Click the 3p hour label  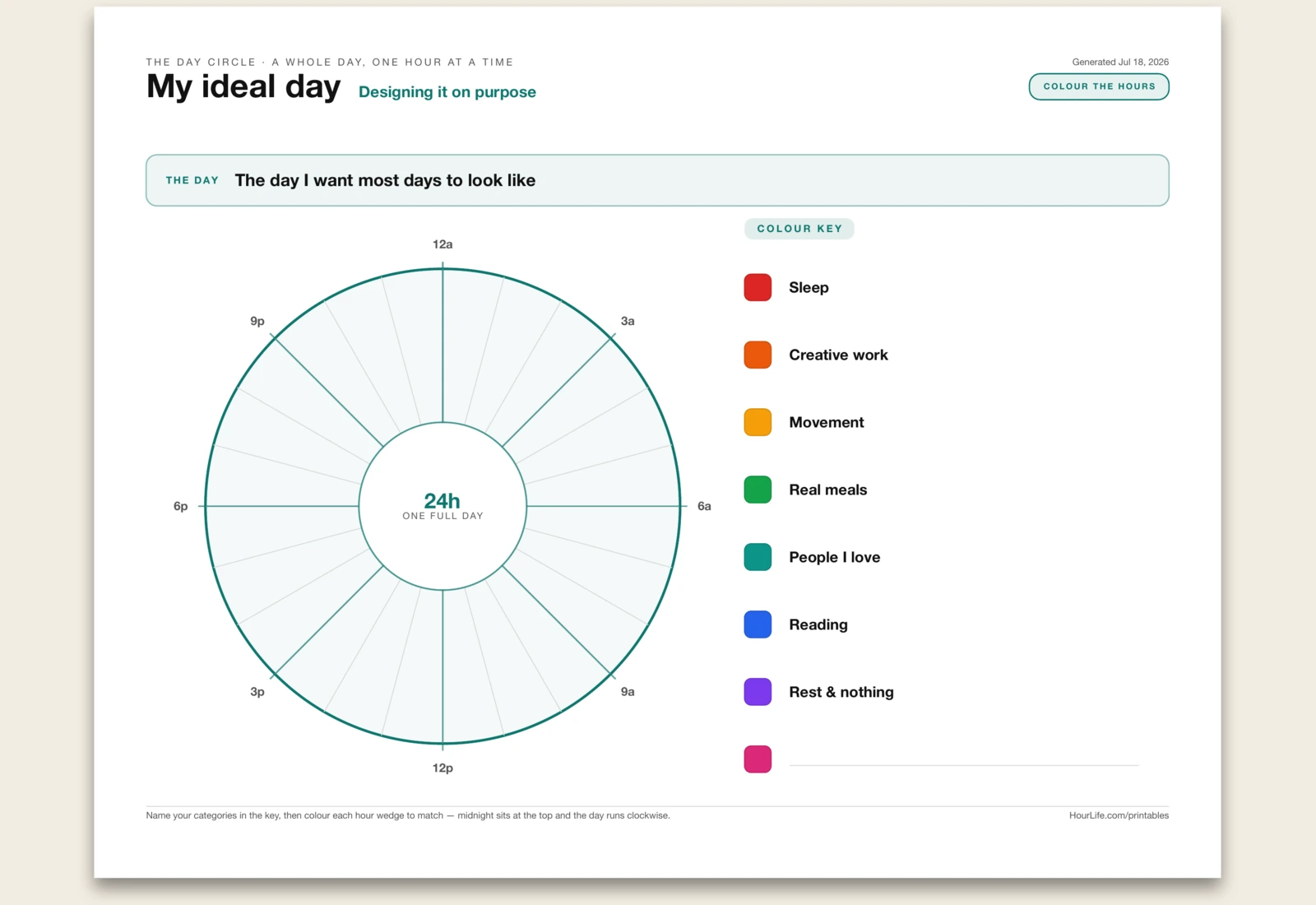(x=257, y=692)
